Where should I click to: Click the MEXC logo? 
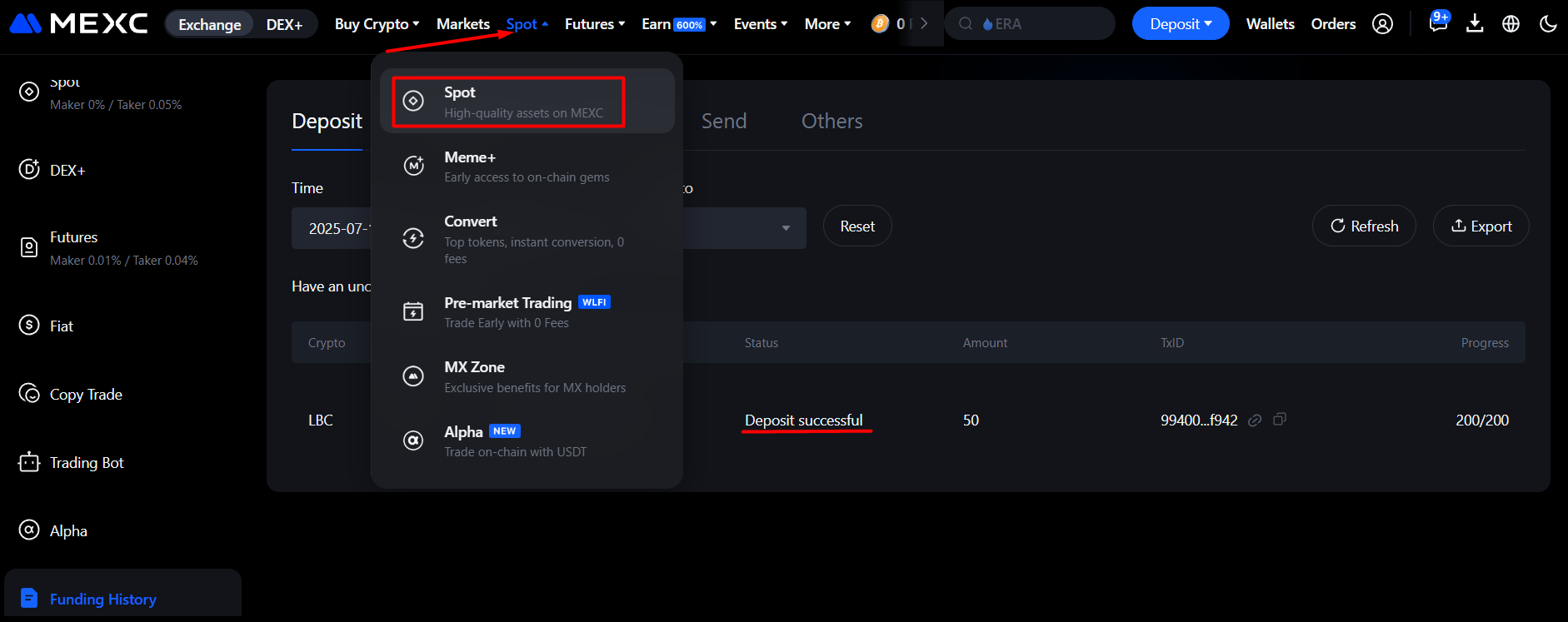pos(78,23)
